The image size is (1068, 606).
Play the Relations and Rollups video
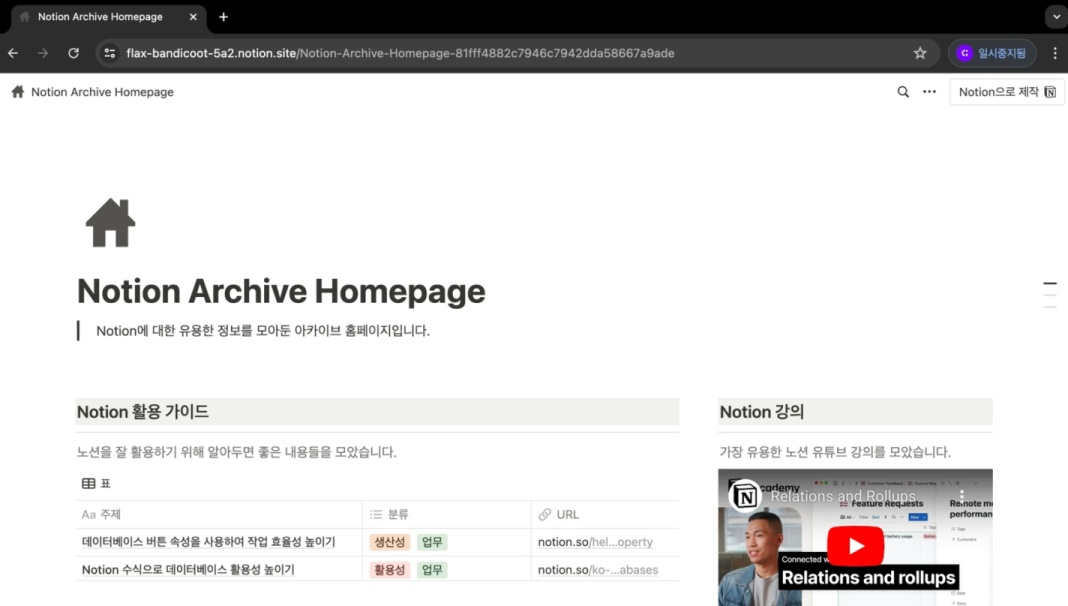point(855,546)
